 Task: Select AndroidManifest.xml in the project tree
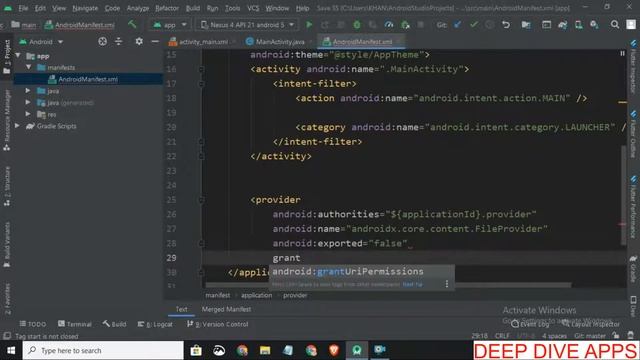click(x=88, y=79)
